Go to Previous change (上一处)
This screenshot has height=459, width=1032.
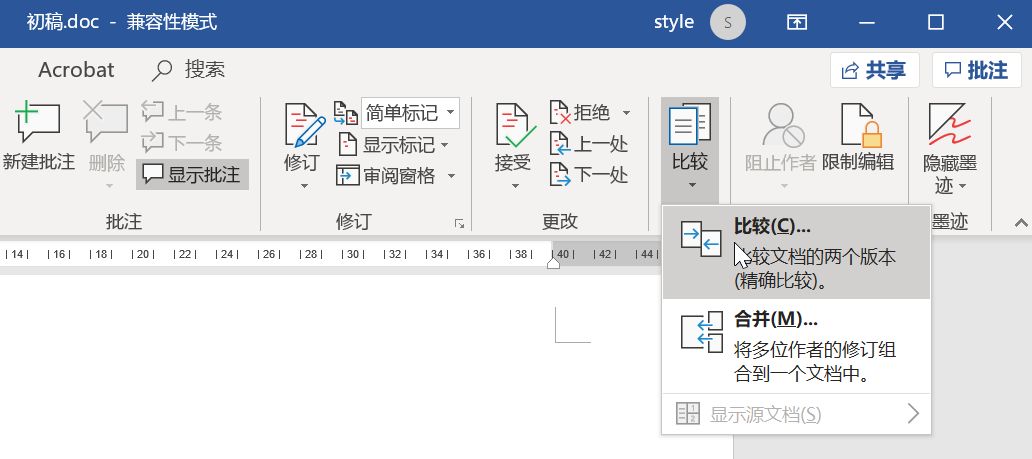click(589, 144)
